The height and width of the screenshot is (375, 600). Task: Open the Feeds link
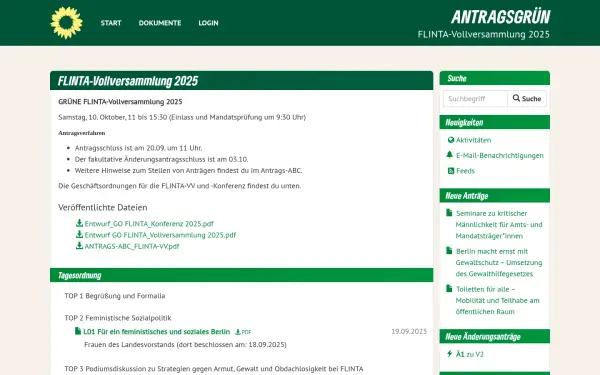[x=465, y=171]
